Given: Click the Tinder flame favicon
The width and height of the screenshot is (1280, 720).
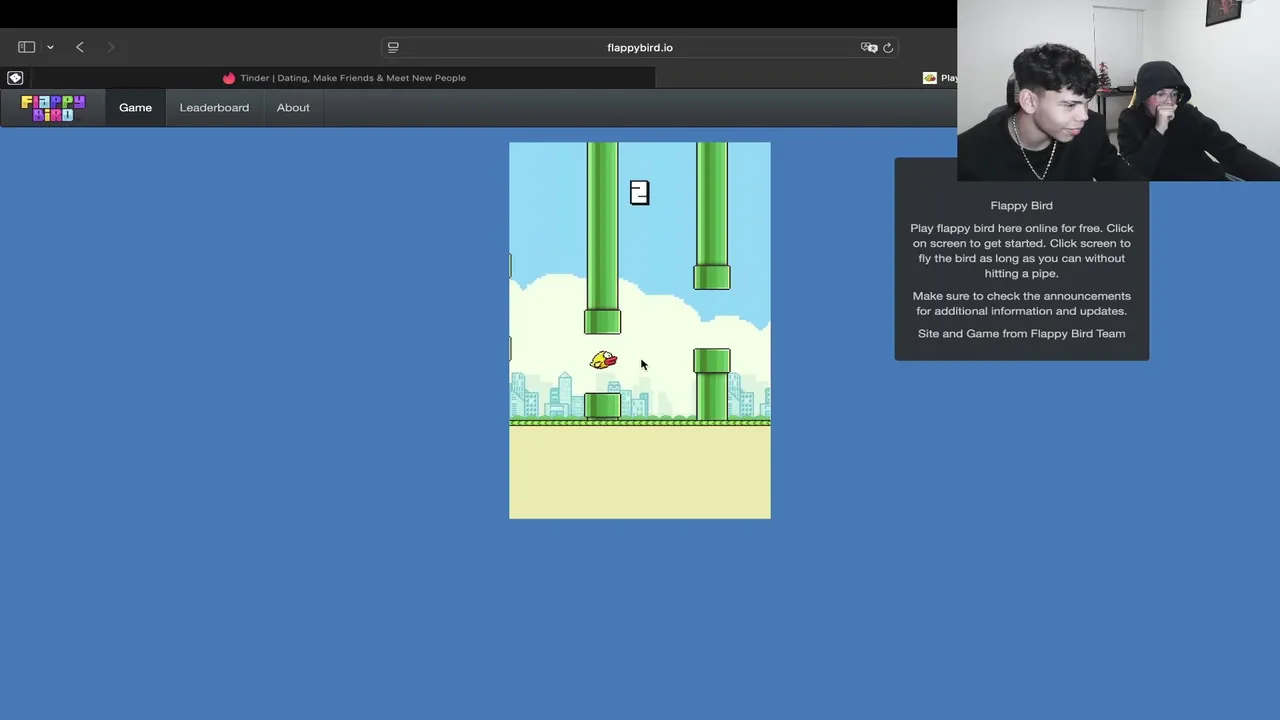Looking at the screenshot, I should pos(229,78).
